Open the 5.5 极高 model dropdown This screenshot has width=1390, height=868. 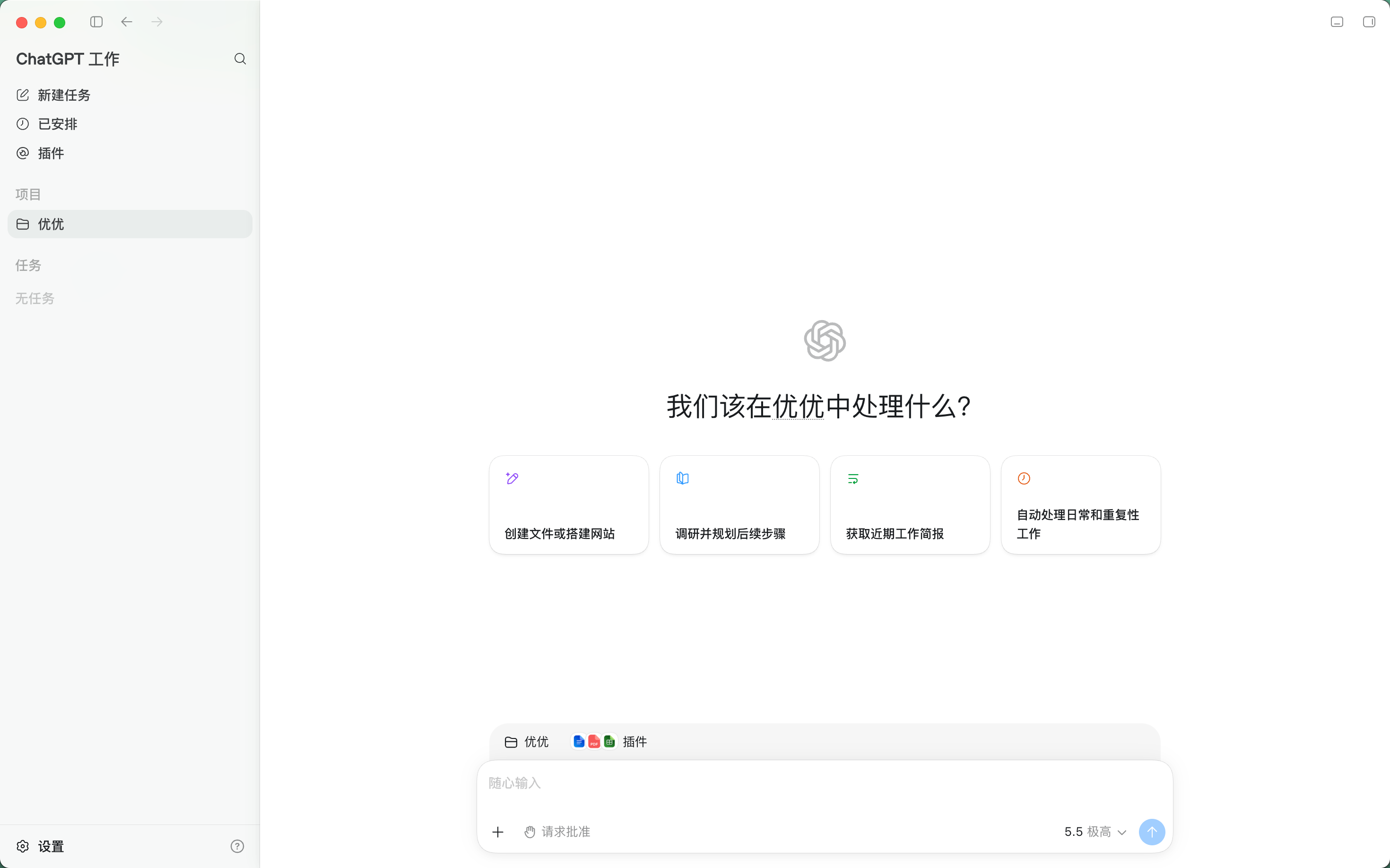click(x=1095, y=832)
